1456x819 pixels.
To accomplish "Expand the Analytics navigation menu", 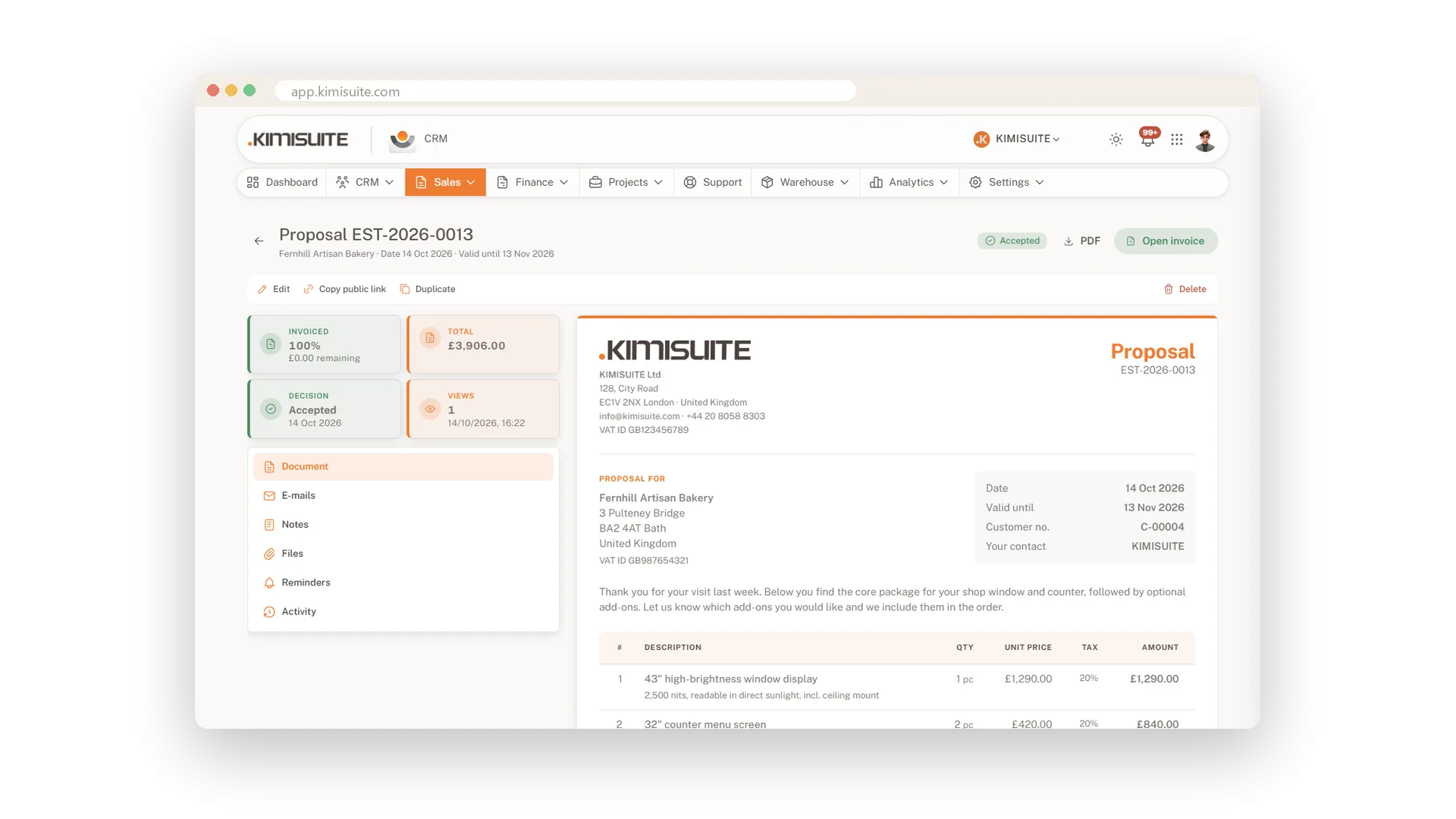I will (909, 183).
